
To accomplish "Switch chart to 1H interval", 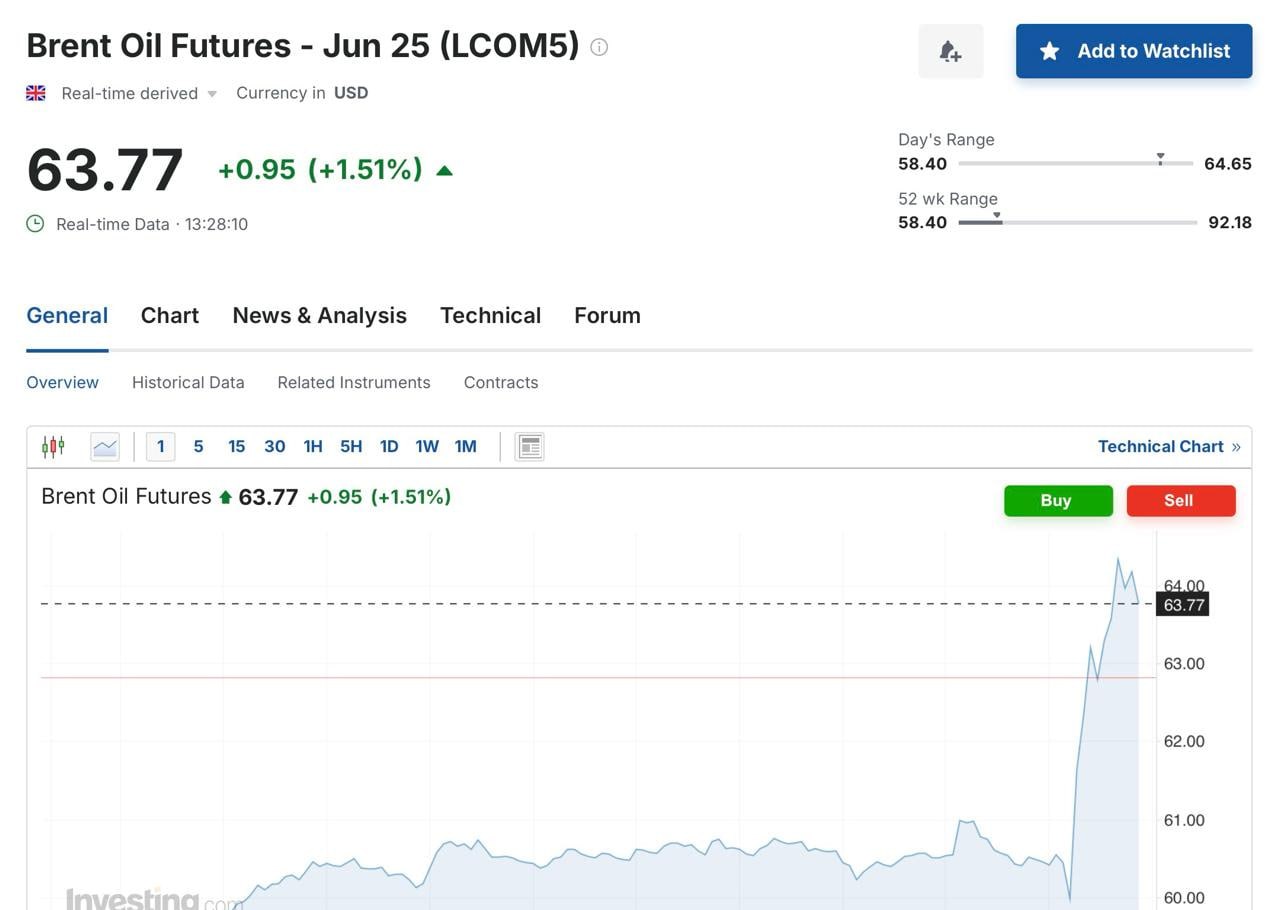I will (x=313, y=446).
